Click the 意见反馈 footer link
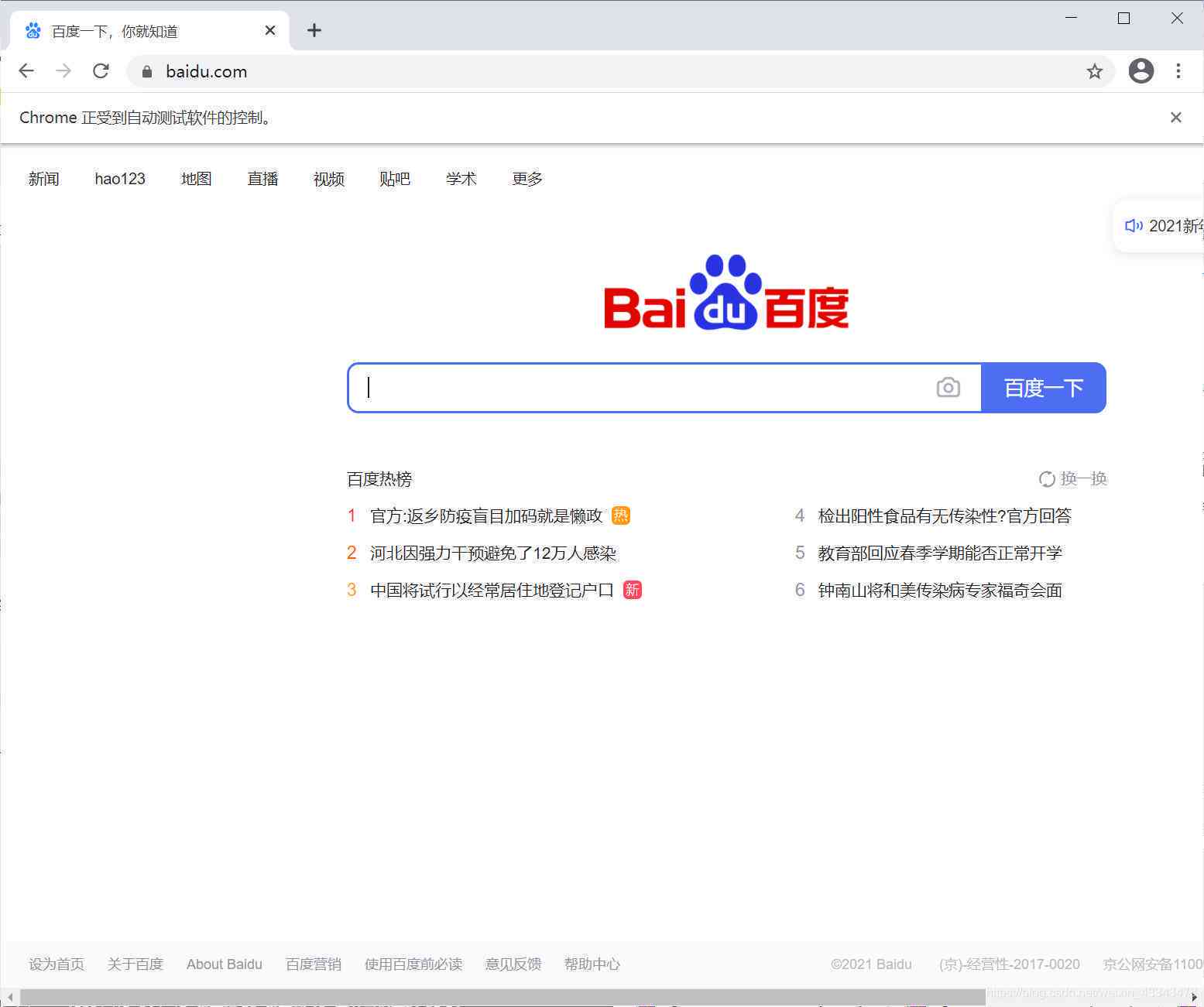The image size is (1204, 1007). [513, 964]
